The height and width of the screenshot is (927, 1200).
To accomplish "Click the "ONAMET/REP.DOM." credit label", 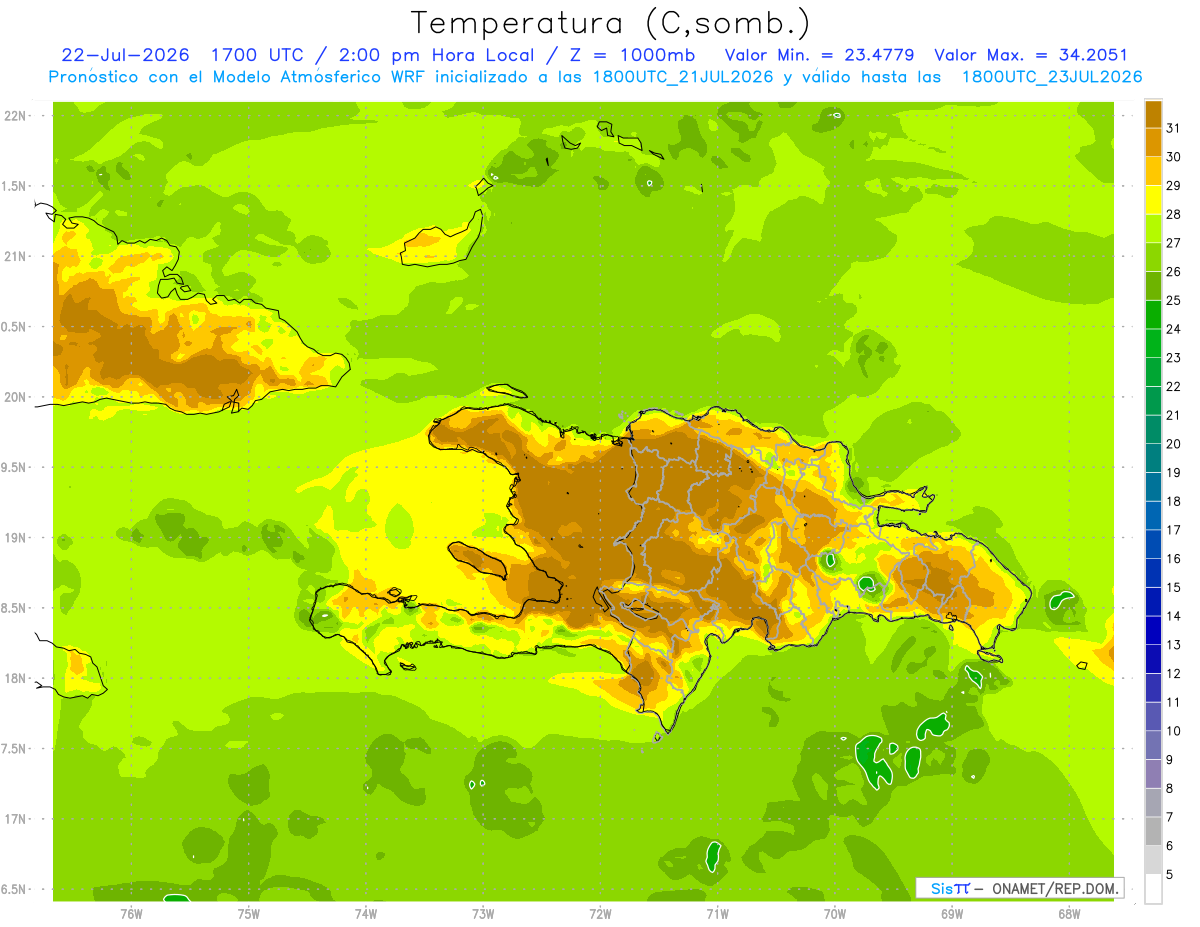I will point(1055,888).
